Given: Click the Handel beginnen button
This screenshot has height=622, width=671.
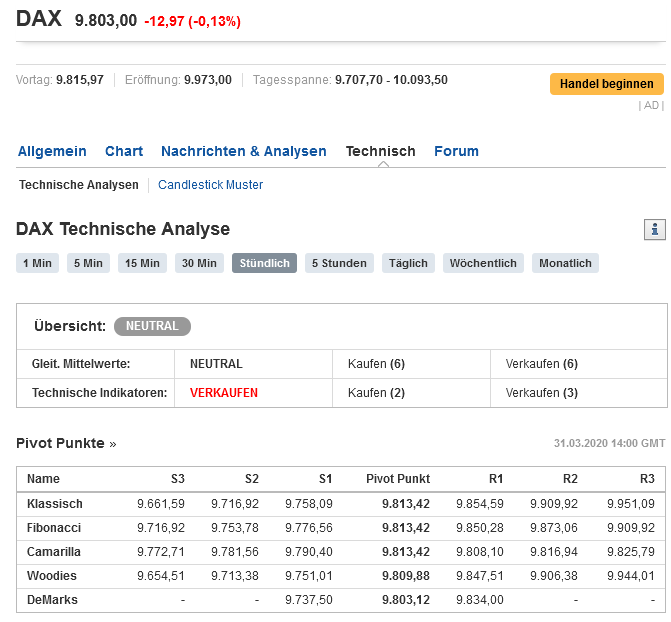Looking at the screenshot, I should 606,84.
